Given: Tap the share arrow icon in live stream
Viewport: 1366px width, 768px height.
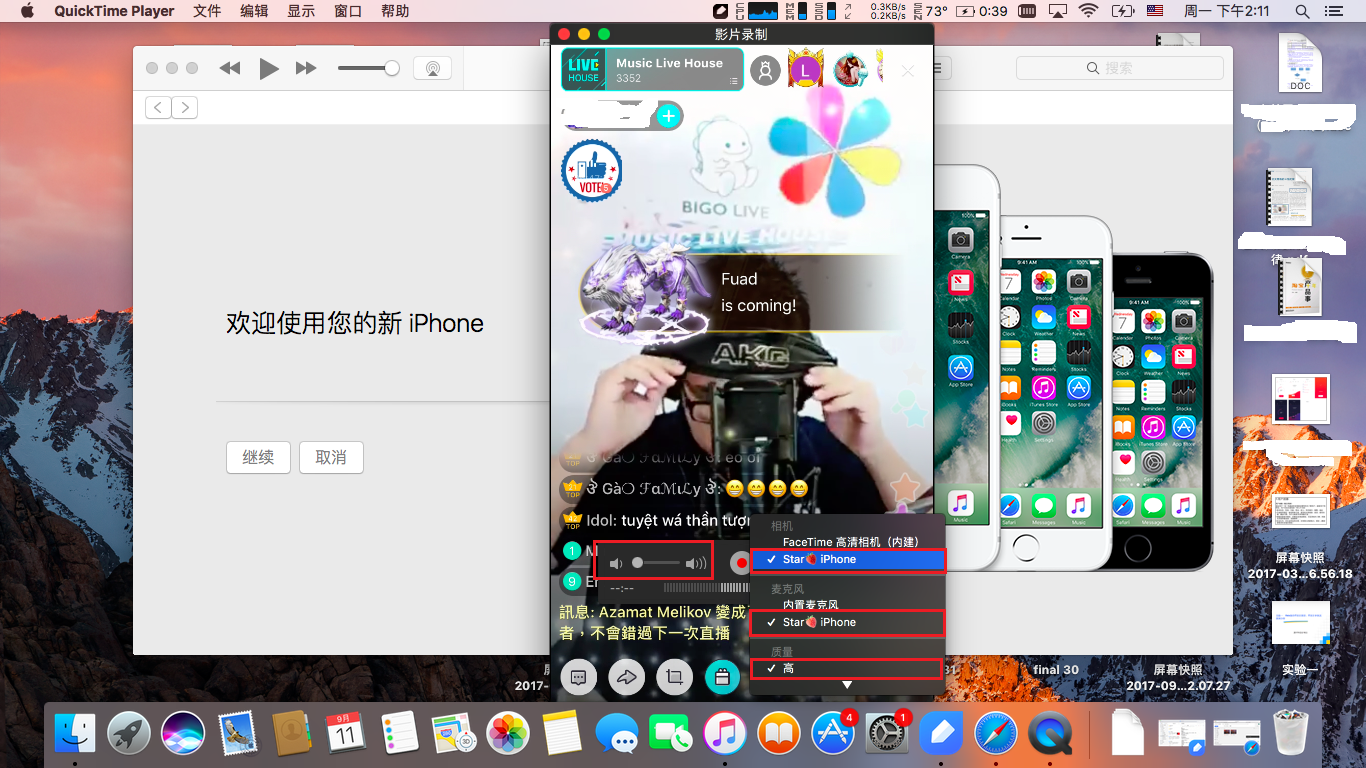Looking at the screenshot, I should pos(626,677).
